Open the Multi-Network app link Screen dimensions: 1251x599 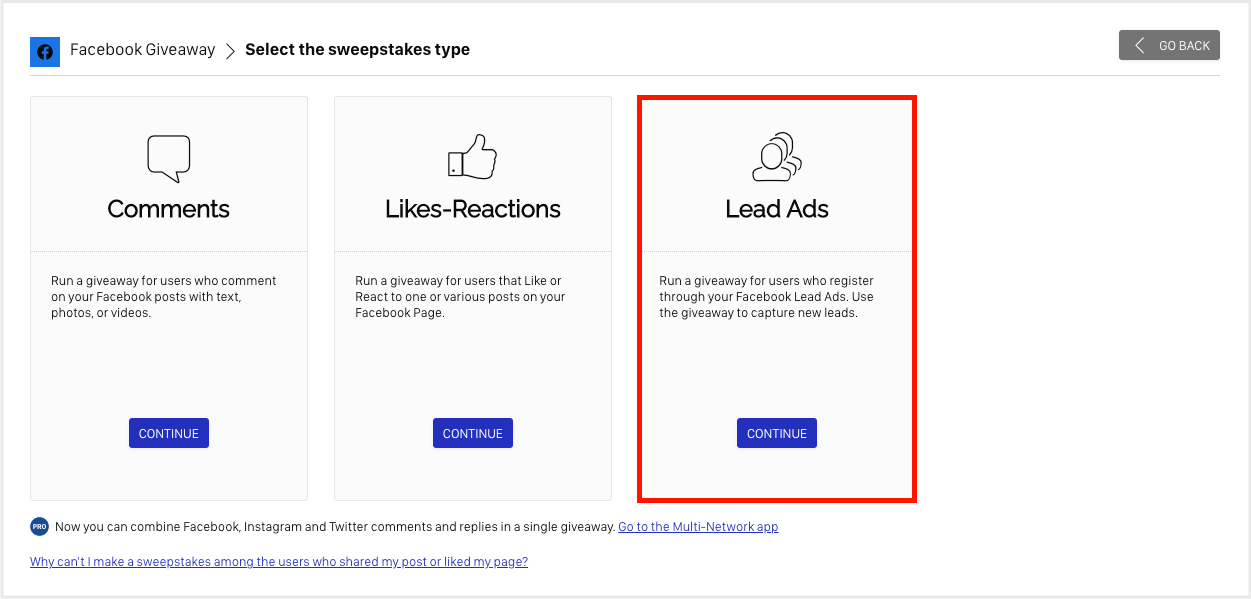click(698, 527)
